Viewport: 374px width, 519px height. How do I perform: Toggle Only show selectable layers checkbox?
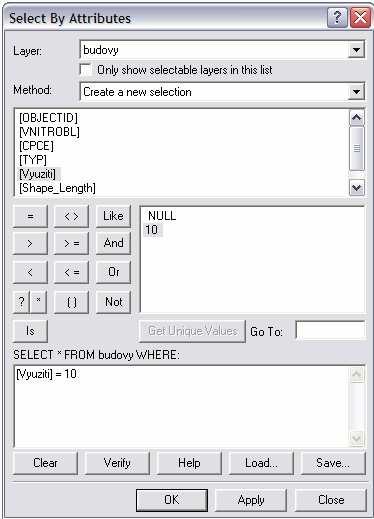(86, 70)
